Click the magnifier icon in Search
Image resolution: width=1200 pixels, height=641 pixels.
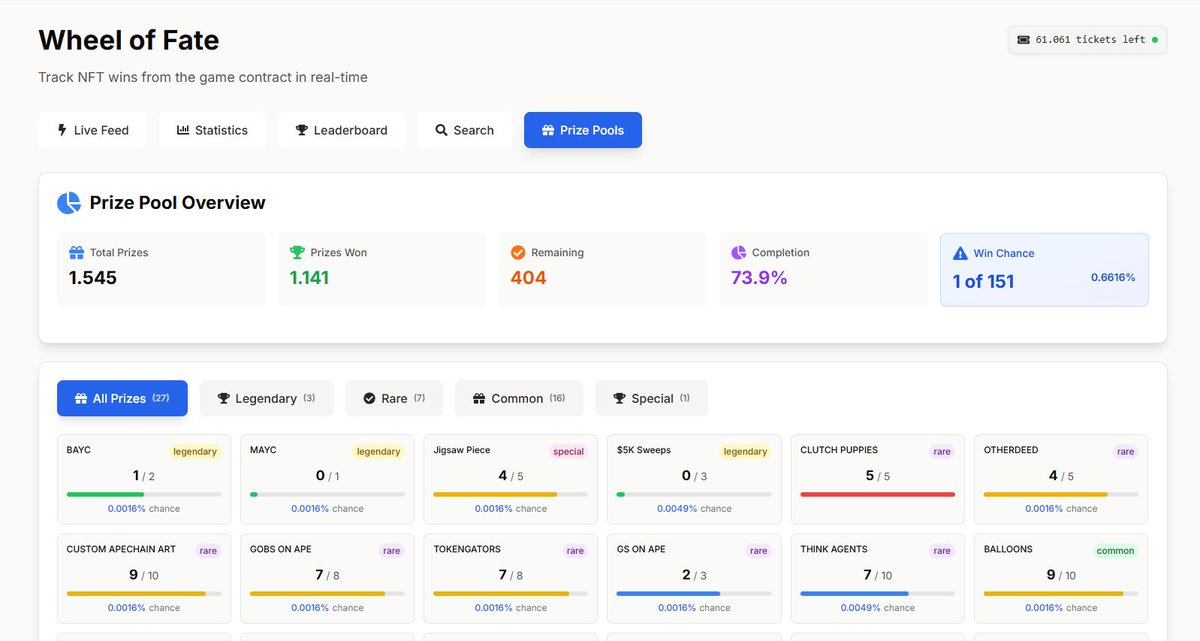point(441,130)
